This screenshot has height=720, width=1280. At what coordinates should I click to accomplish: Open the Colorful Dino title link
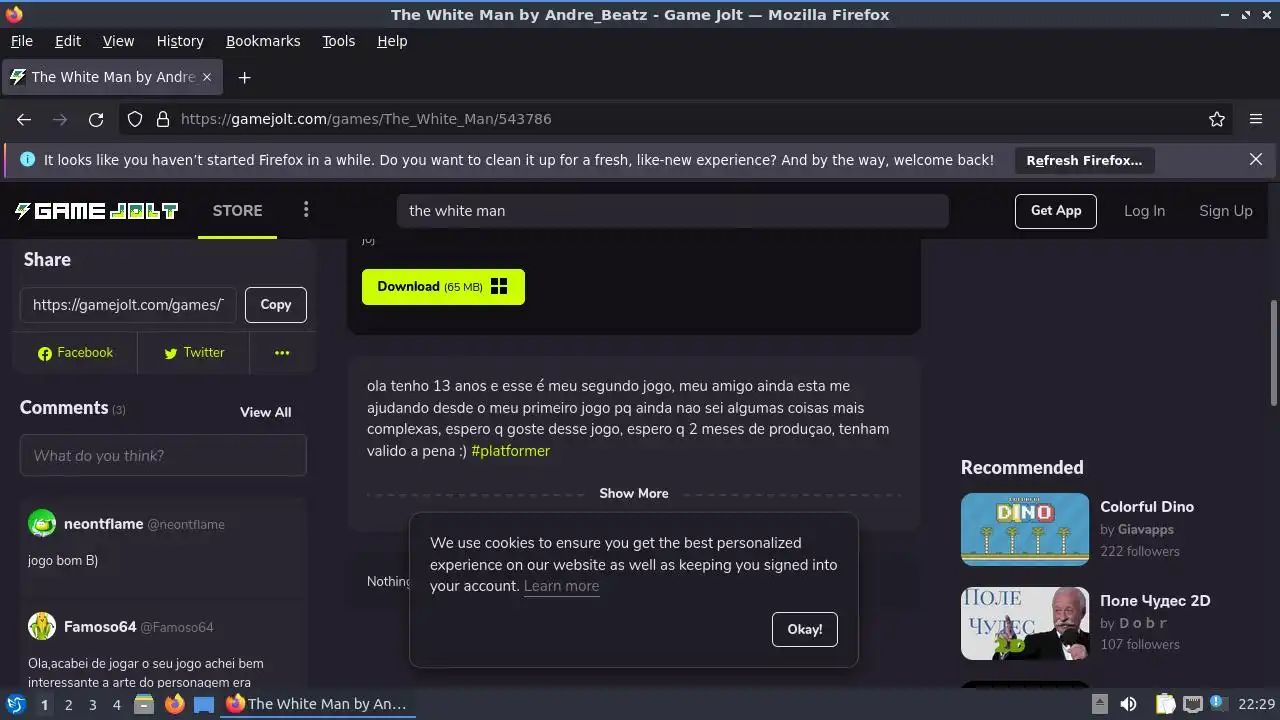point(1147,507)
